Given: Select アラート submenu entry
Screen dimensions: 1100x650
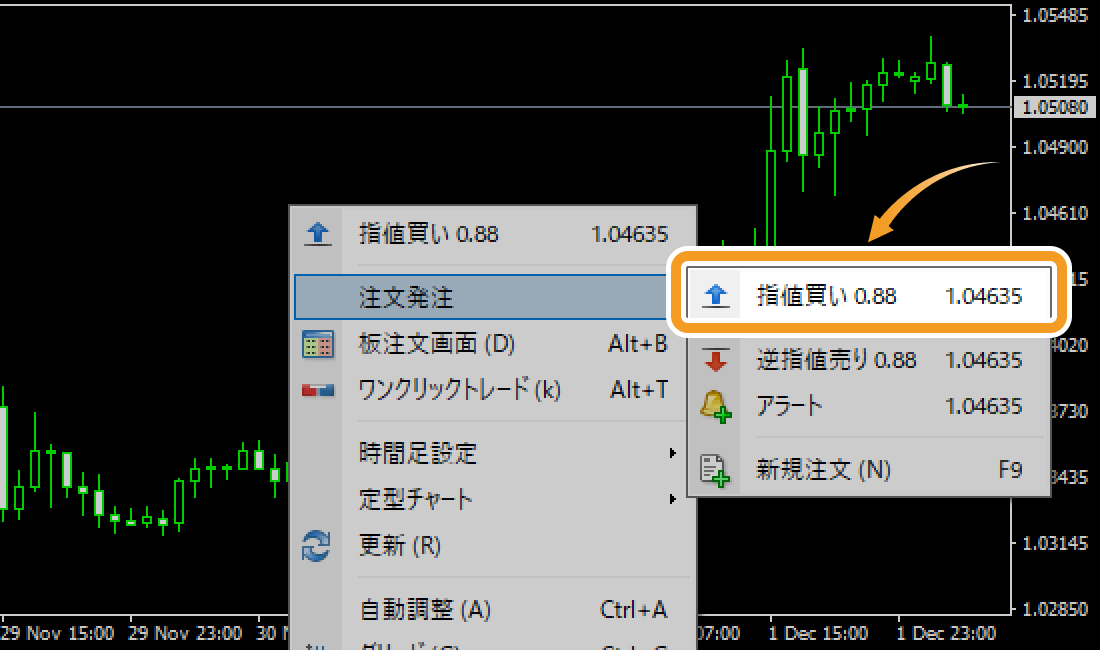Looking at the screenshot, I should (868, 407).
